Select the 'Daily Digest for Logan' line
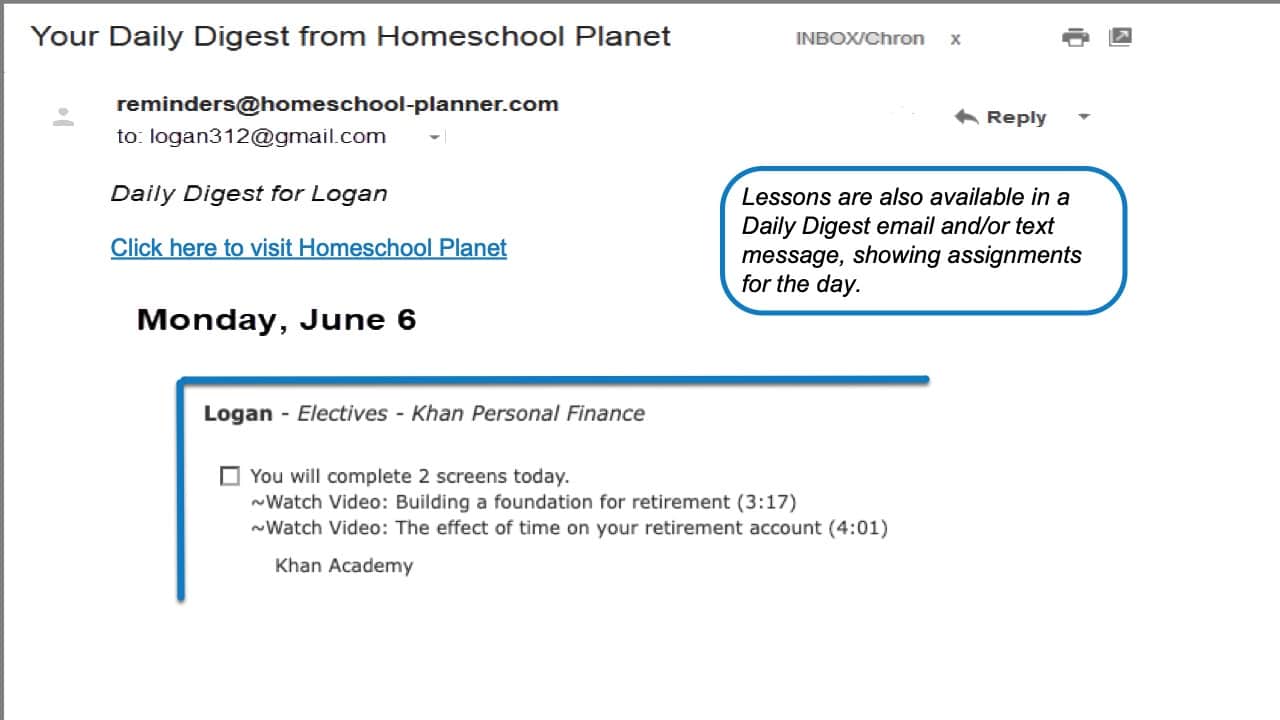1280x720 pixels. [249, 193]
